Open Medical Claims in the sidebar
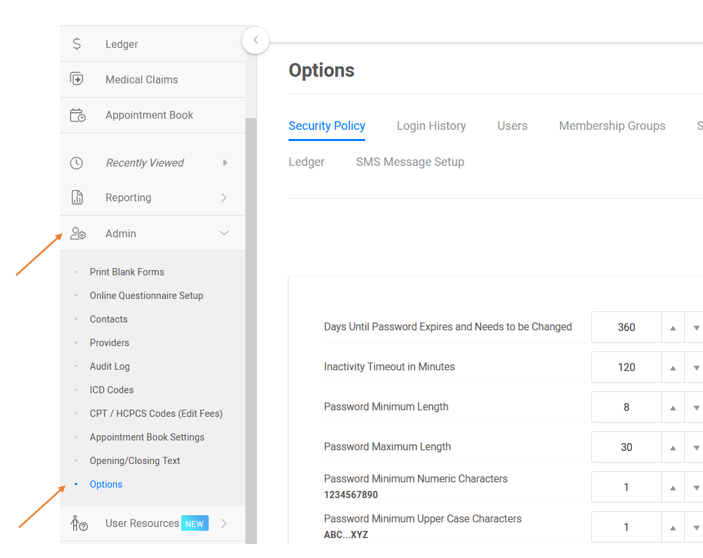Image resolution: width=703 pixels, height=558 pixels. [x=152, y=79]
